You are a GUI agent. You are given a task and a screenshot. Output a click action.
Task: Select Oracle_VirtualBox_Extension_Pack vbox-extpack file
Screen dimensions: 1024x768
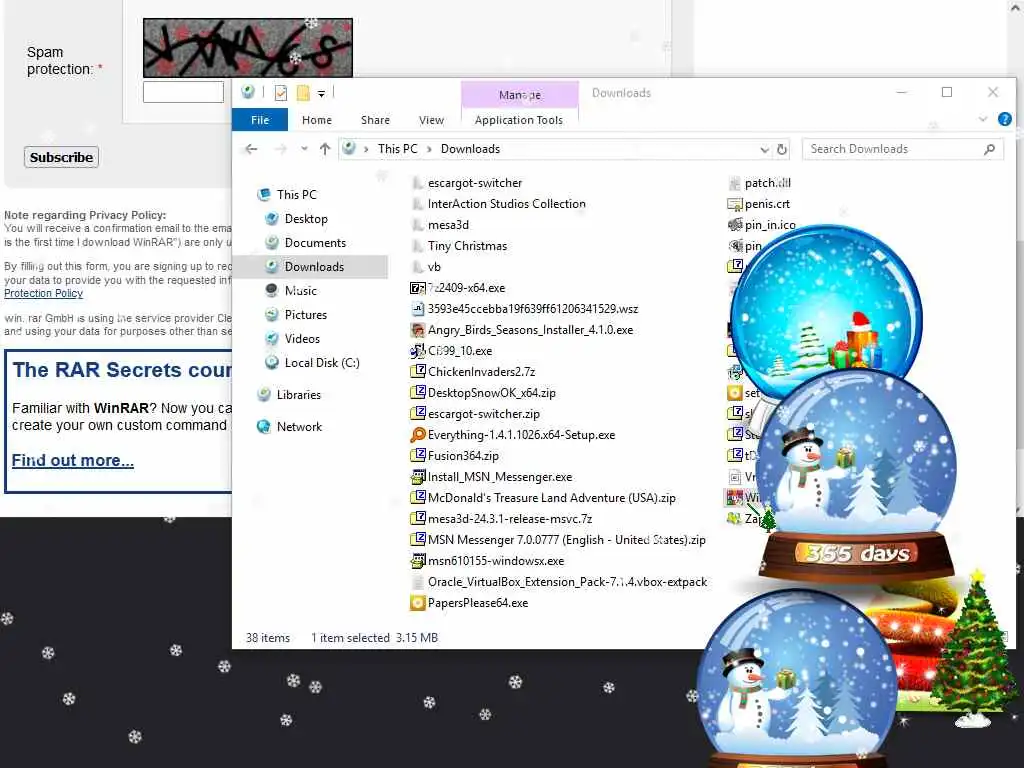(x=560, y=582)
